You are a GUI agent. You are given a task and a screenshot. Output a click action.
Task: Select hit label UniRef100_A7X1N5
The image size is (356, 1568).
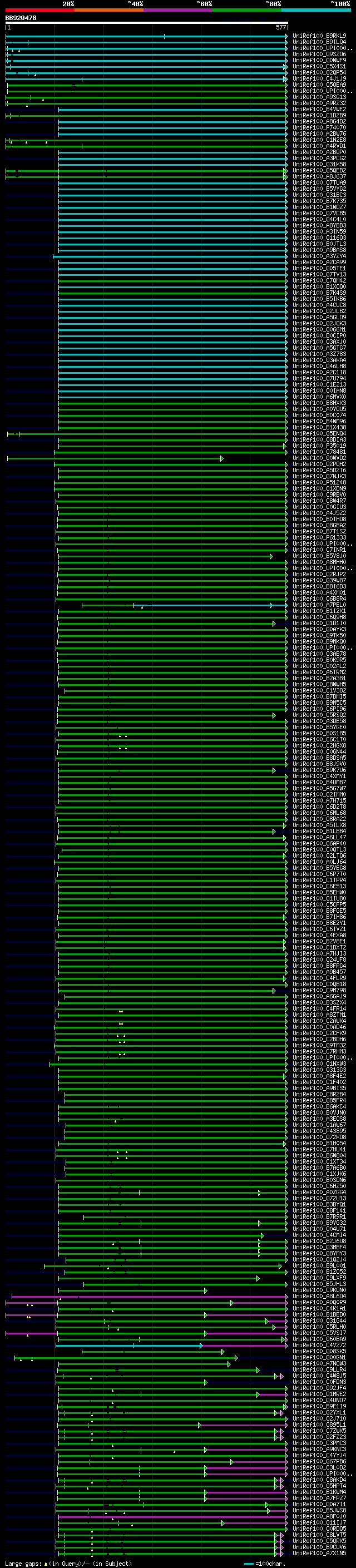coord(319,1554)
